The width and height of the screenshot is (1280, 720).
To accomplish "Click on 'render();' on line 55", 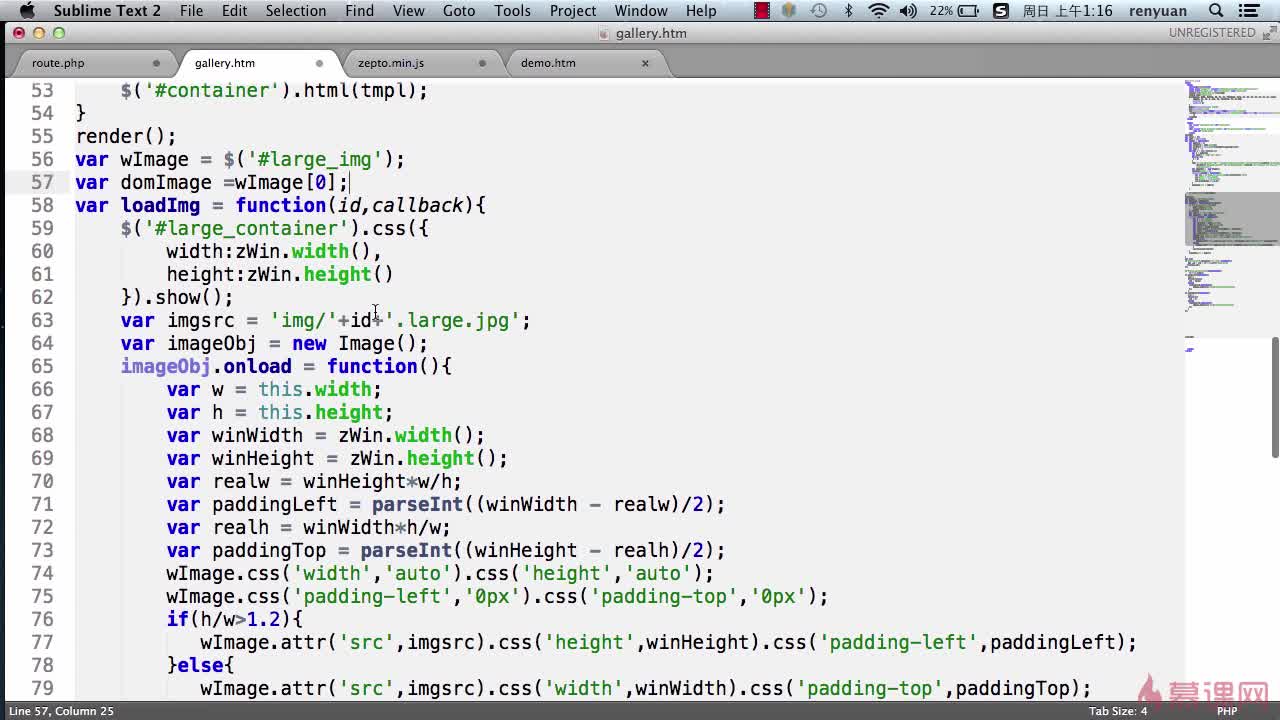I will click(x=126, y=136).
